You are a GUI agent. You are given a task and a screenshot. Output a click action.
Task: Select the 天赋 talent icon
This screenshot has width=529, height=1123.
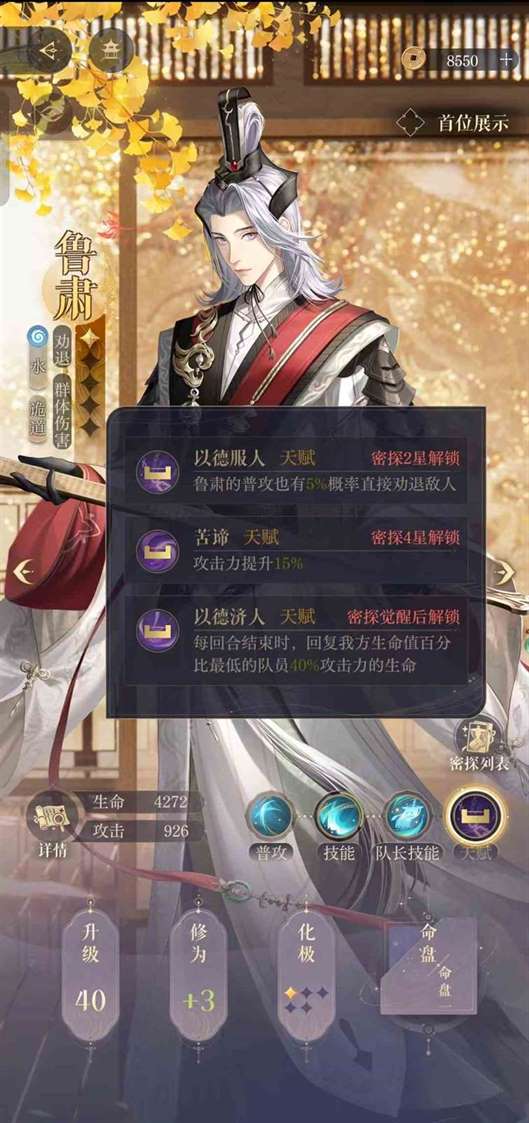click(x=475, y=824)
